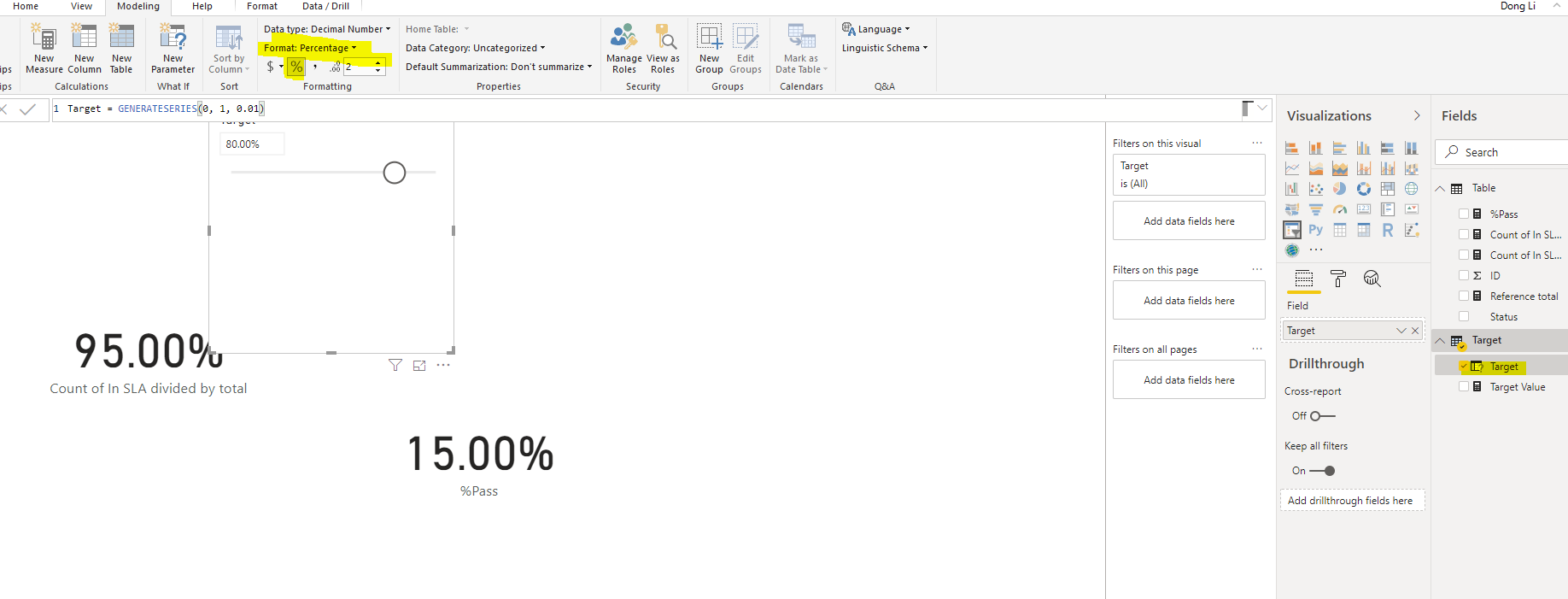The height and width of the screenshot is (599, 1568).
Task: Click the New Parameter button
Action: (173, 49)
